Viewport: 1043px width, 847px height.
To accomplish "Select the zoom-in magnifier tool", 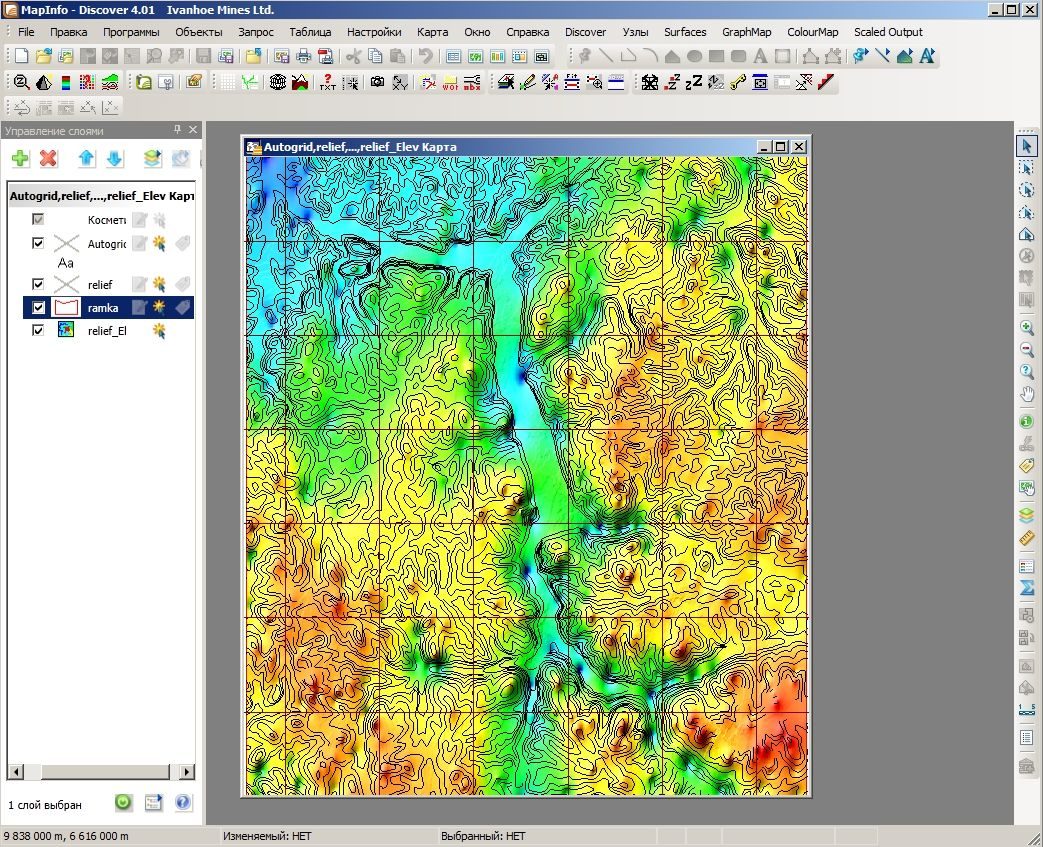I will (x=1026, y=327).
